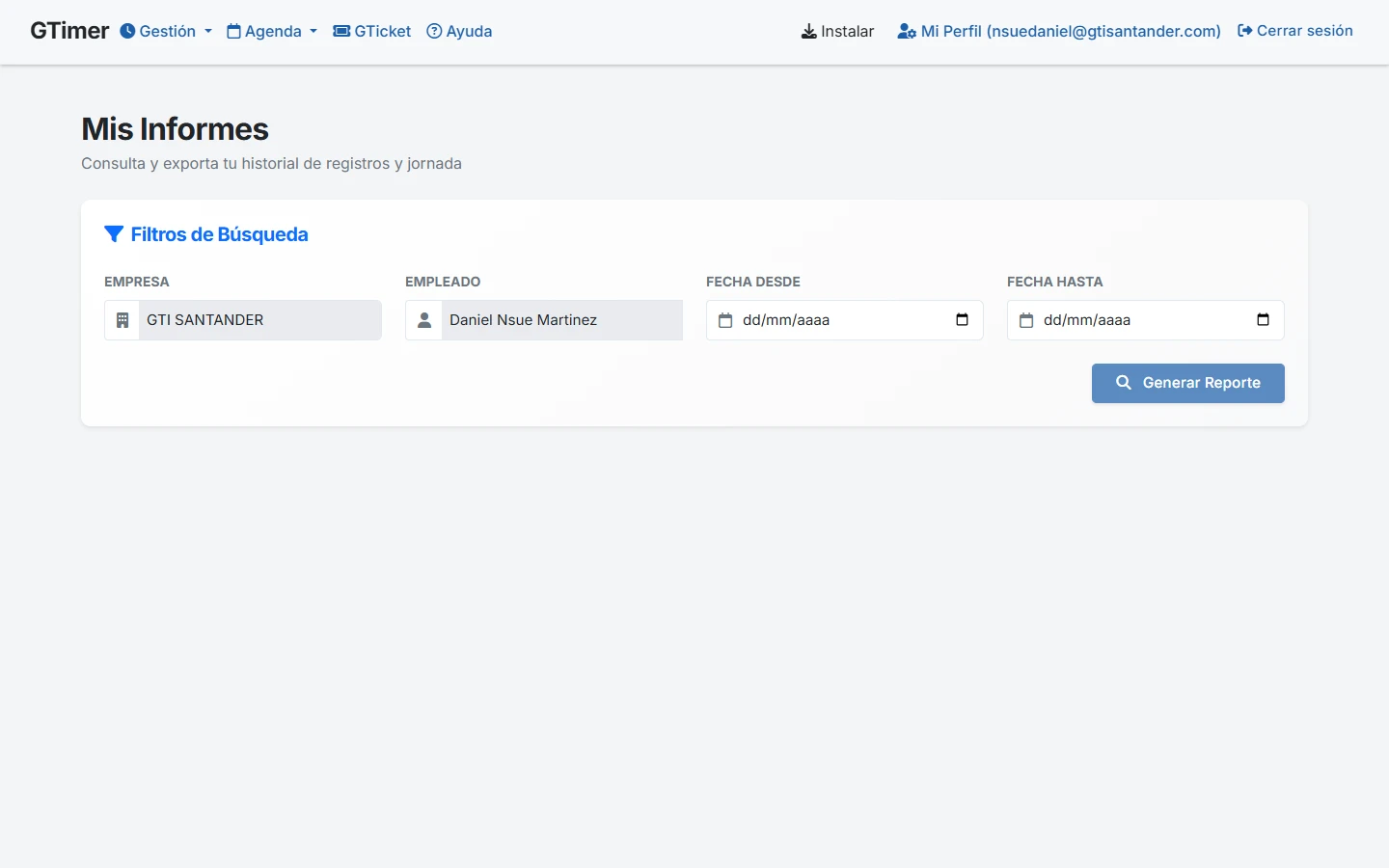
Task: Click the Filtros de Búsqueda heading text
Action: pyautogui.click(x=219, y=234)
